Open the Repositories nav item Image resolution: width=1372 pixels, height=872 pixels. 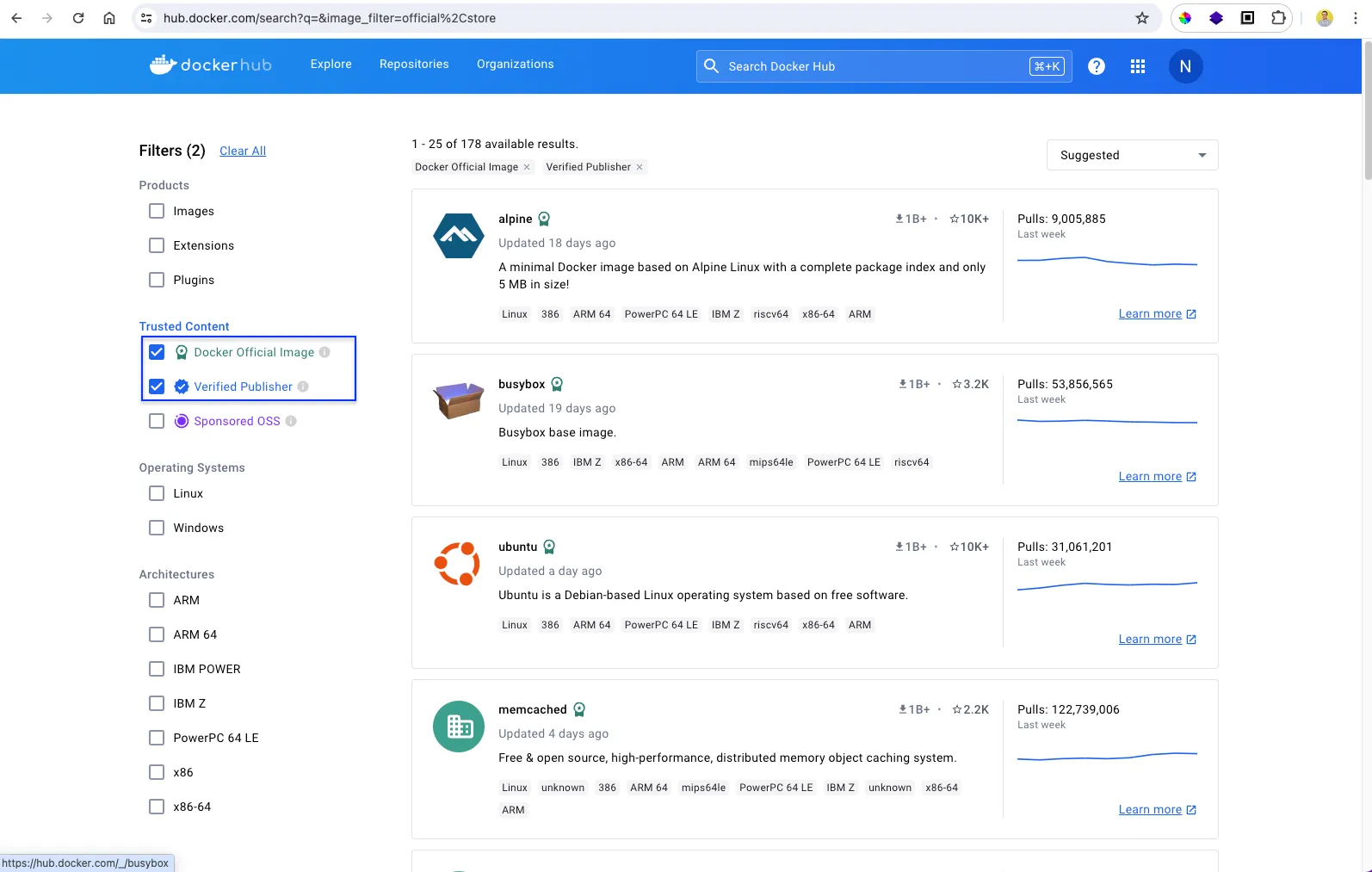(414, 65)
